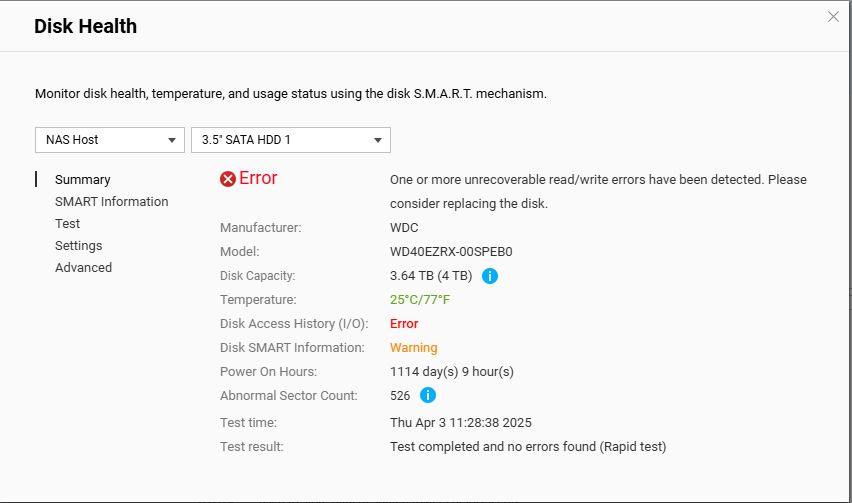Go to the Settings tab

(x=78, y=246)
